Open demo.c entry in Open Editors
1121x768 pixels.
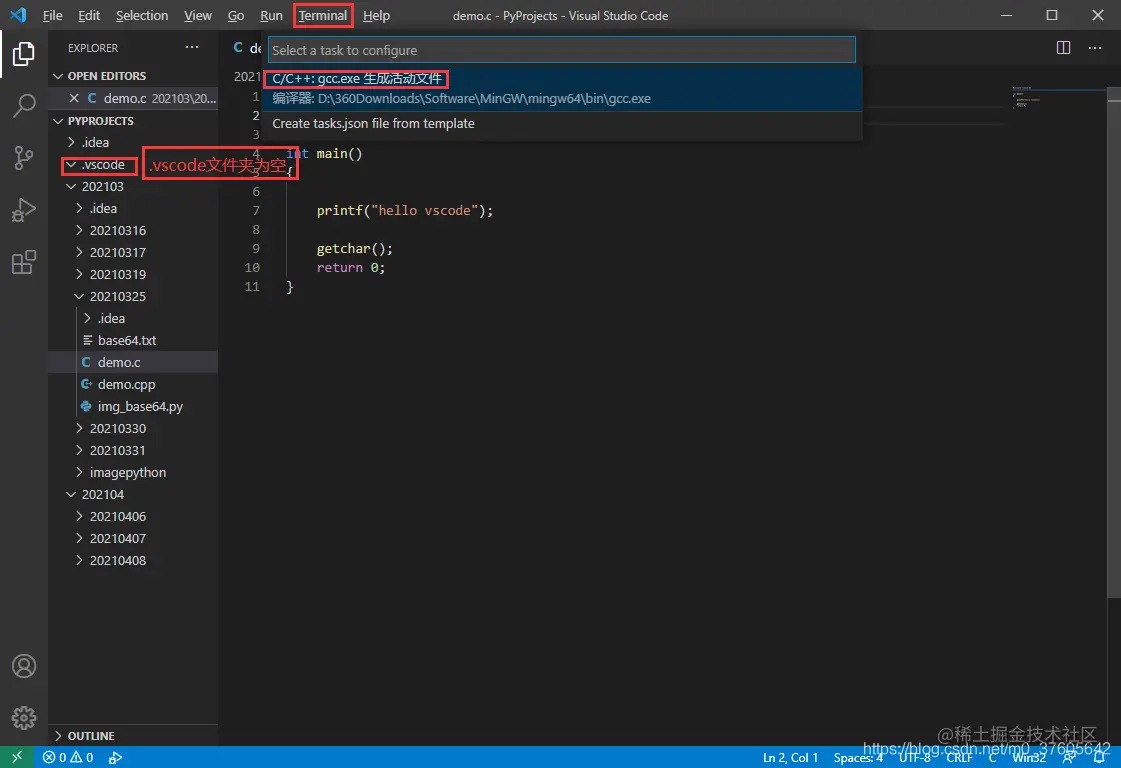click(132, 98)
